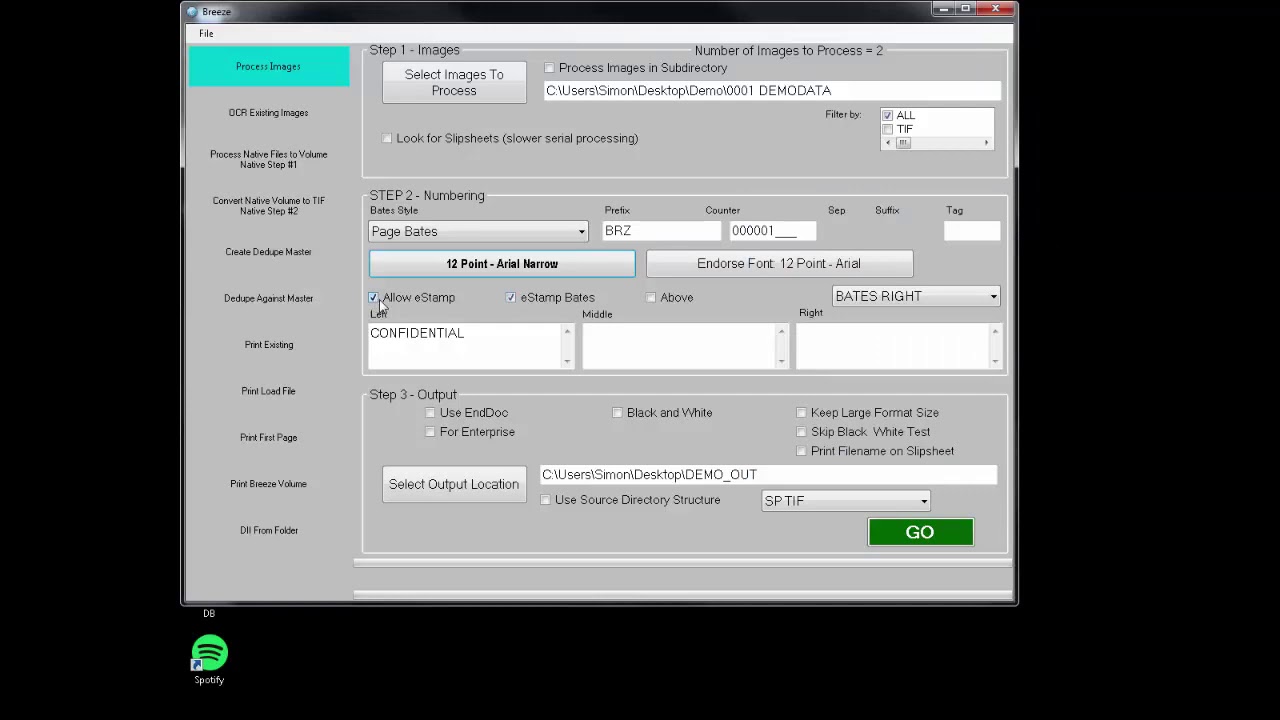Enable Skip Black White Test
Viewport: 1280px width, 720px height.
pos(801,432)
